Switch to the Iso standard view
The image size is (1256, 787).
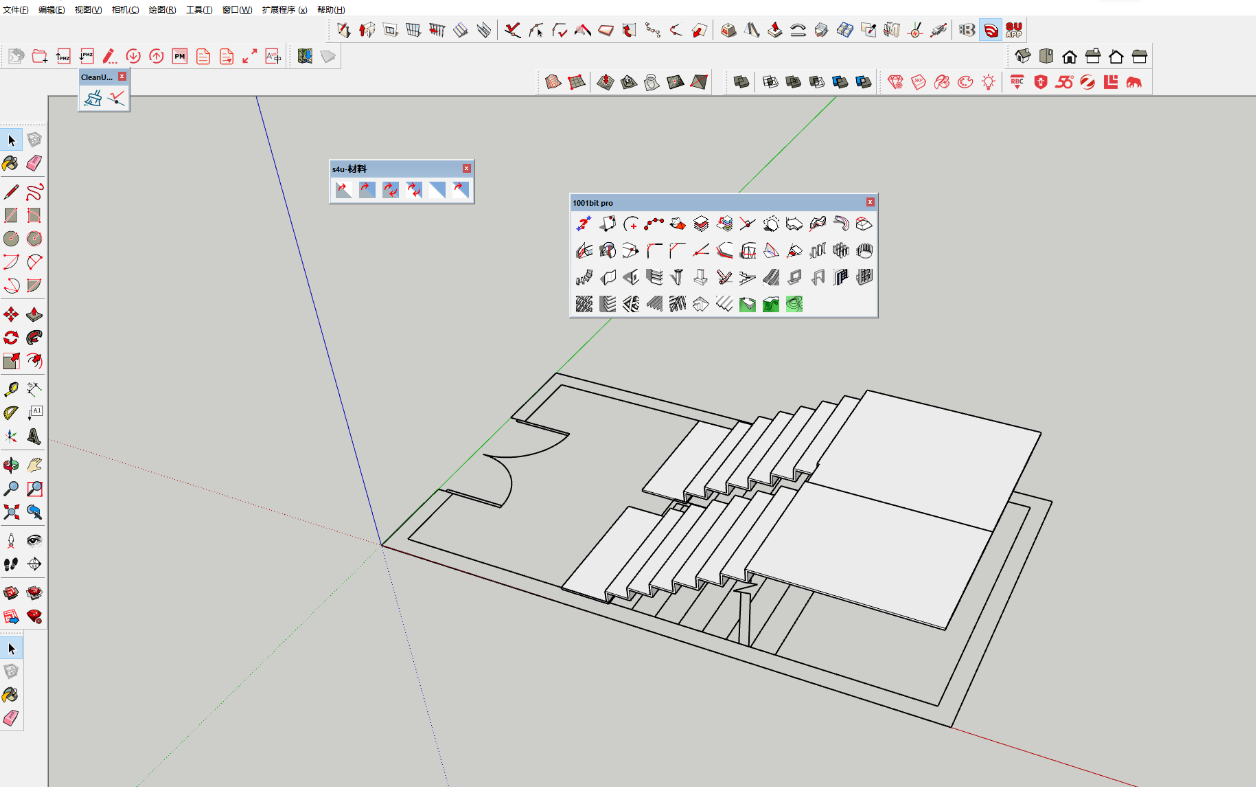click(1022, 56)
